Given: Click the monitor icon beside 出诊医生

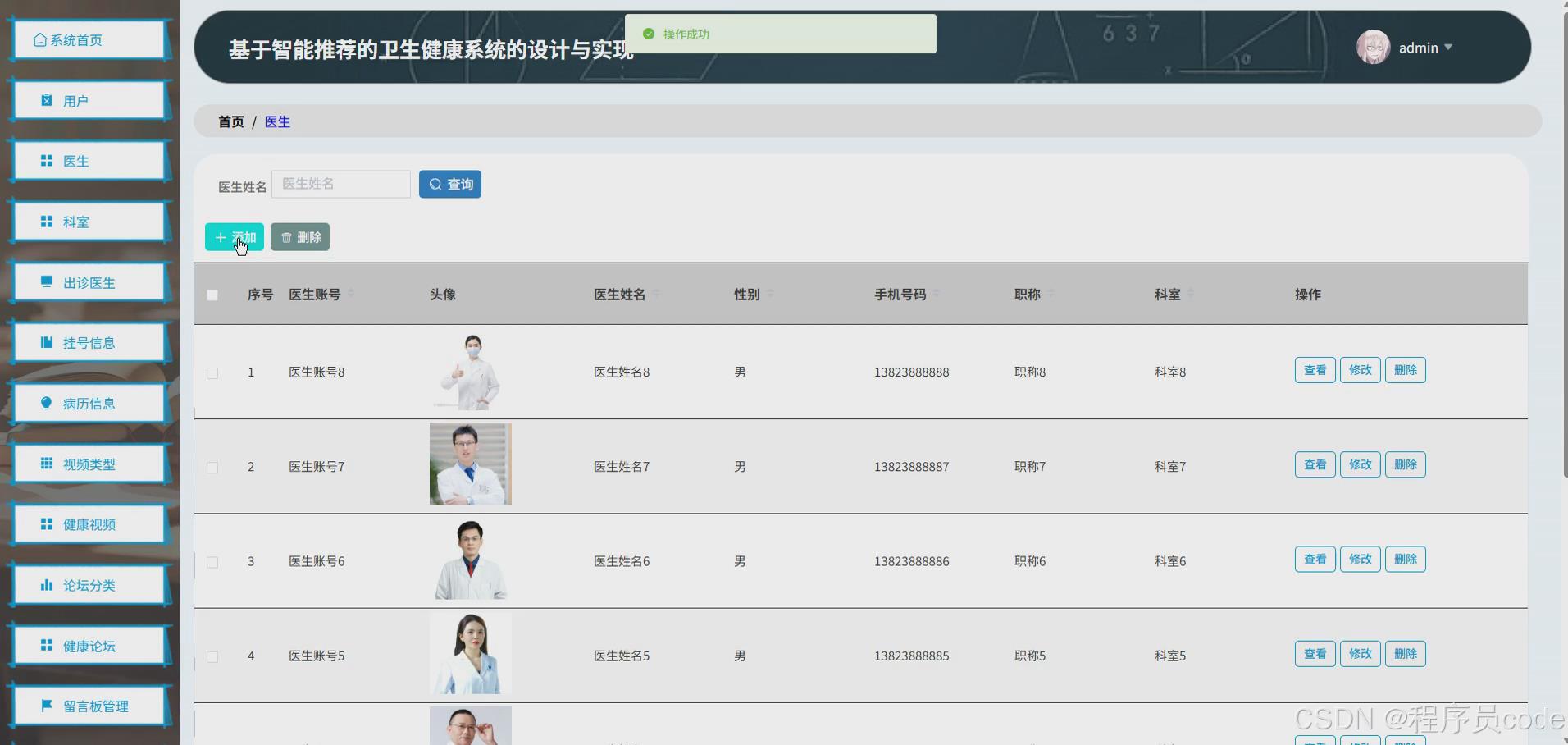Looking at the screenshot, I should [47, 281].
